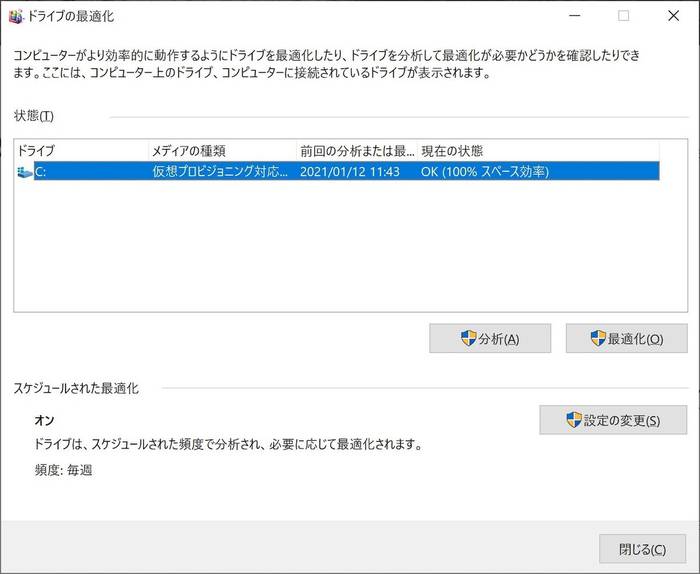
Task: Click the shield icon on 最適化 button
Action: (x=598, y=338)
